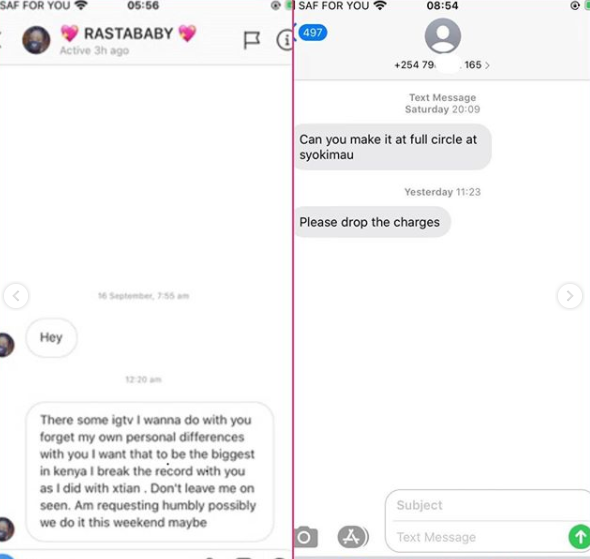Open the App Store apps icon
The height and width of the screenshot is (559, 590).
(x=353, y=537)
